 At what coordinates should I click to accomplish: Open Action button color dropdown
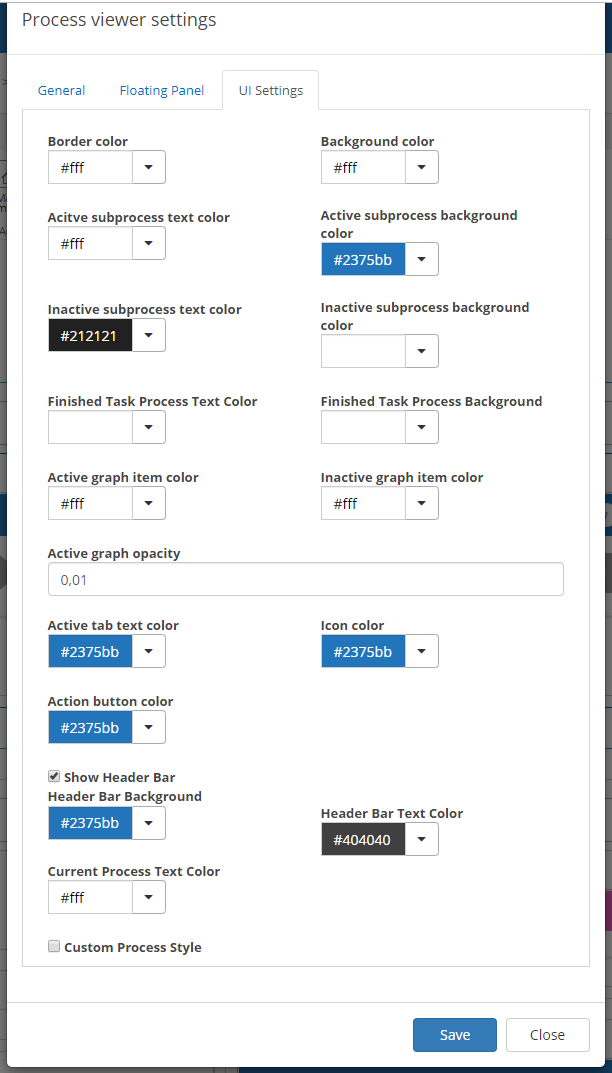point(149,727)
